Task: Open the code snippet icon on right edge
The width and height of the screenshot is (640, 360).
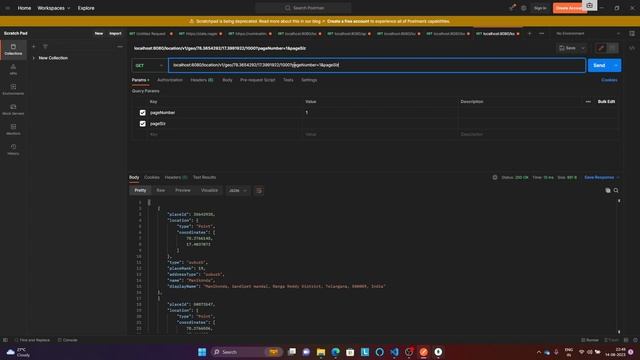Action: tap(632, 48)
